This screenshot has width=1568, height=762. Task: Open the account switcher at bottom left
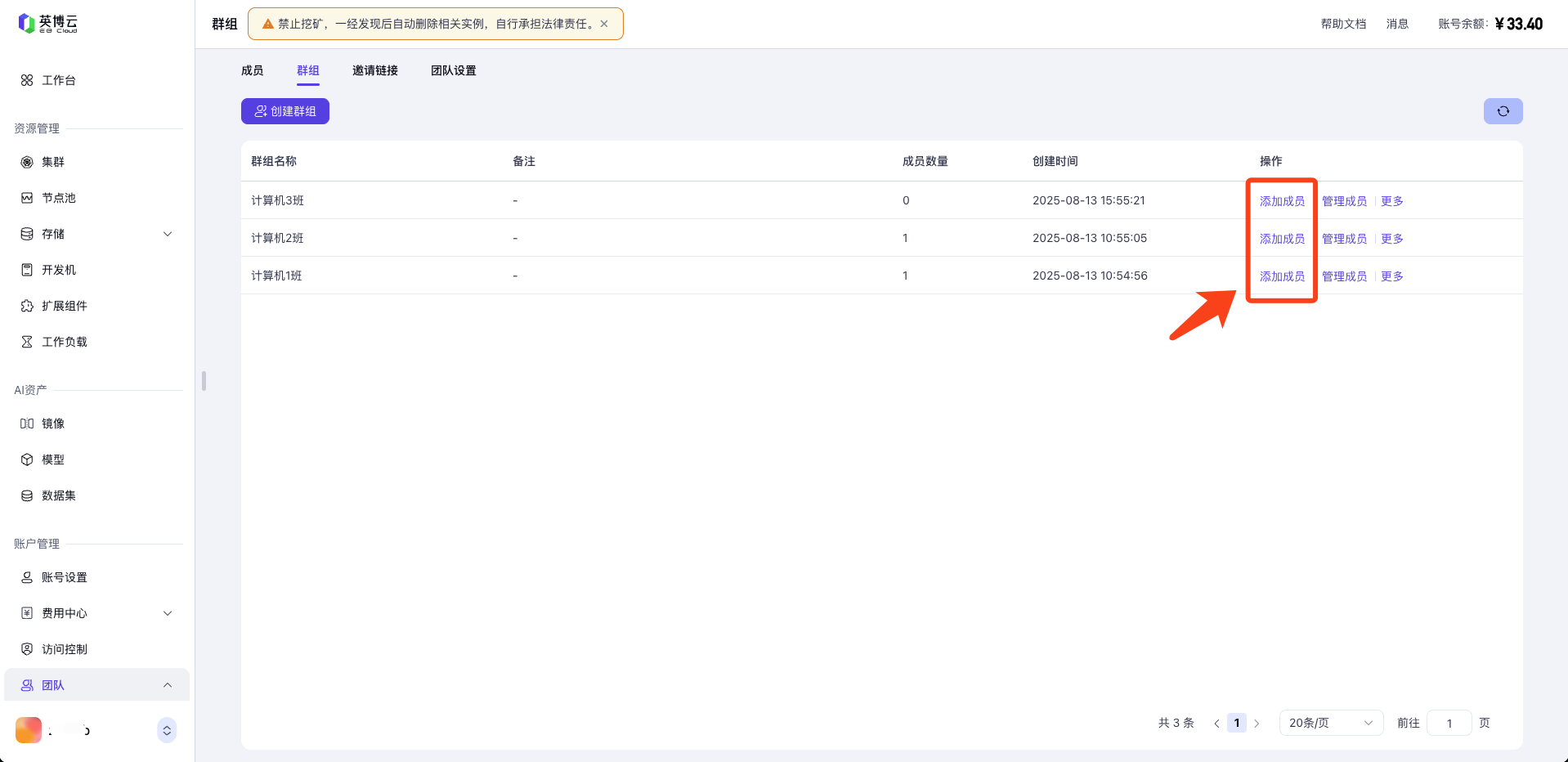pos(167,730)
